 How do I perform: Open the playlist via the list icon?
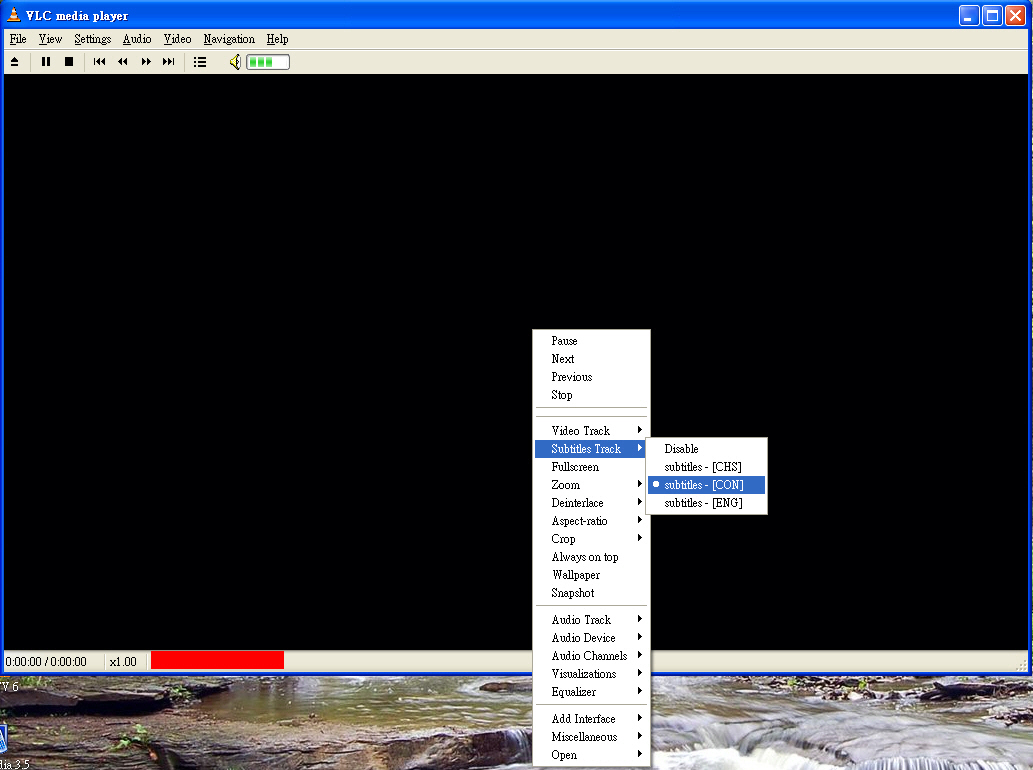200,62
